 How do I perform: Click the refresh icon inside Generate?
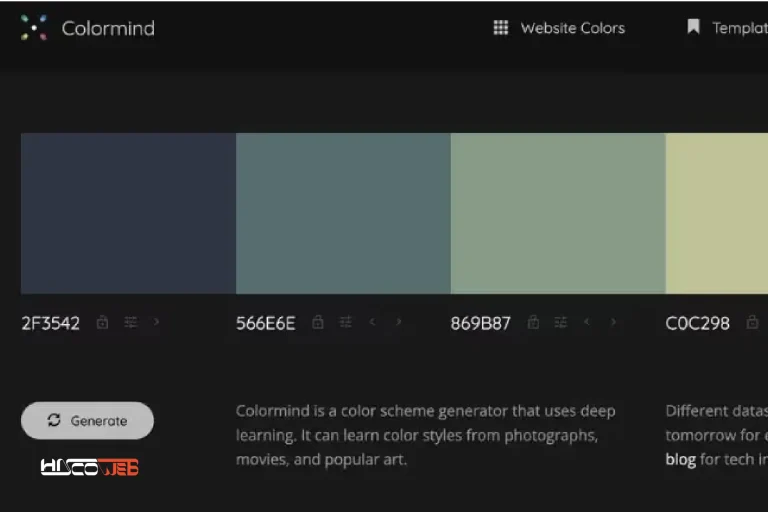[54, 420]
